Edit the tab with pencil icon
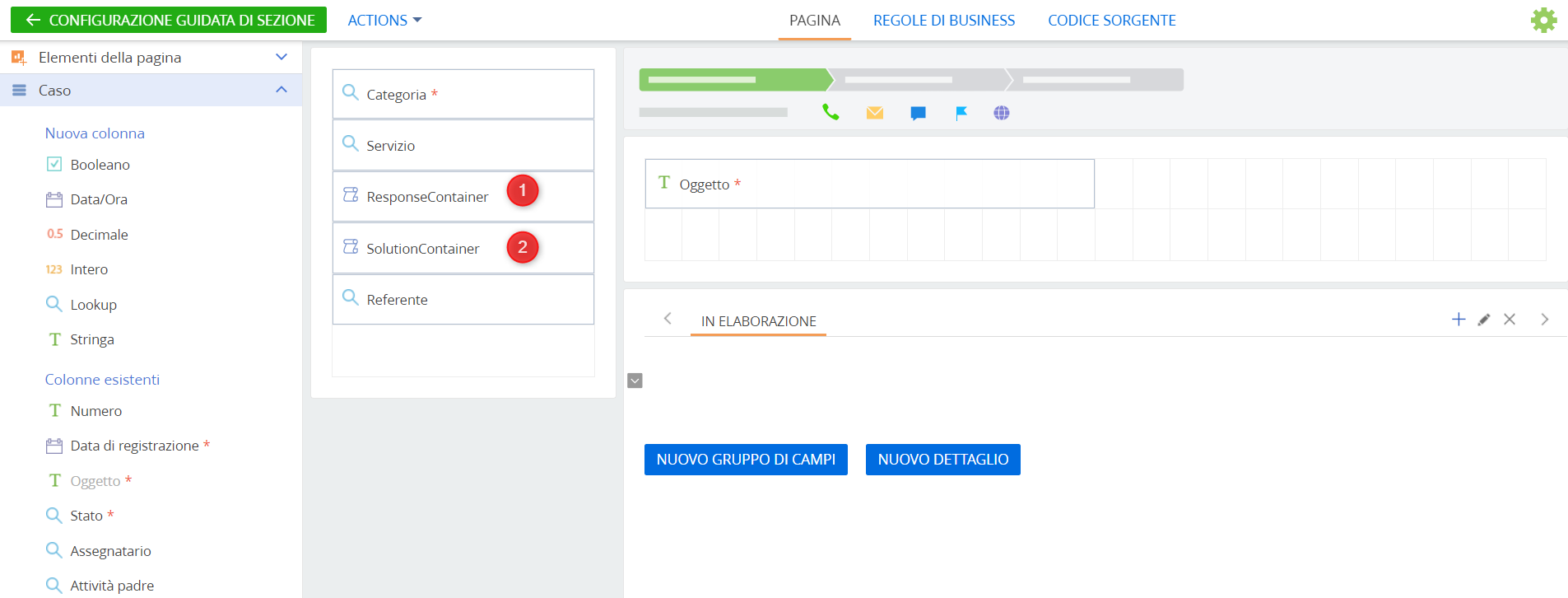 point(1484,320)
